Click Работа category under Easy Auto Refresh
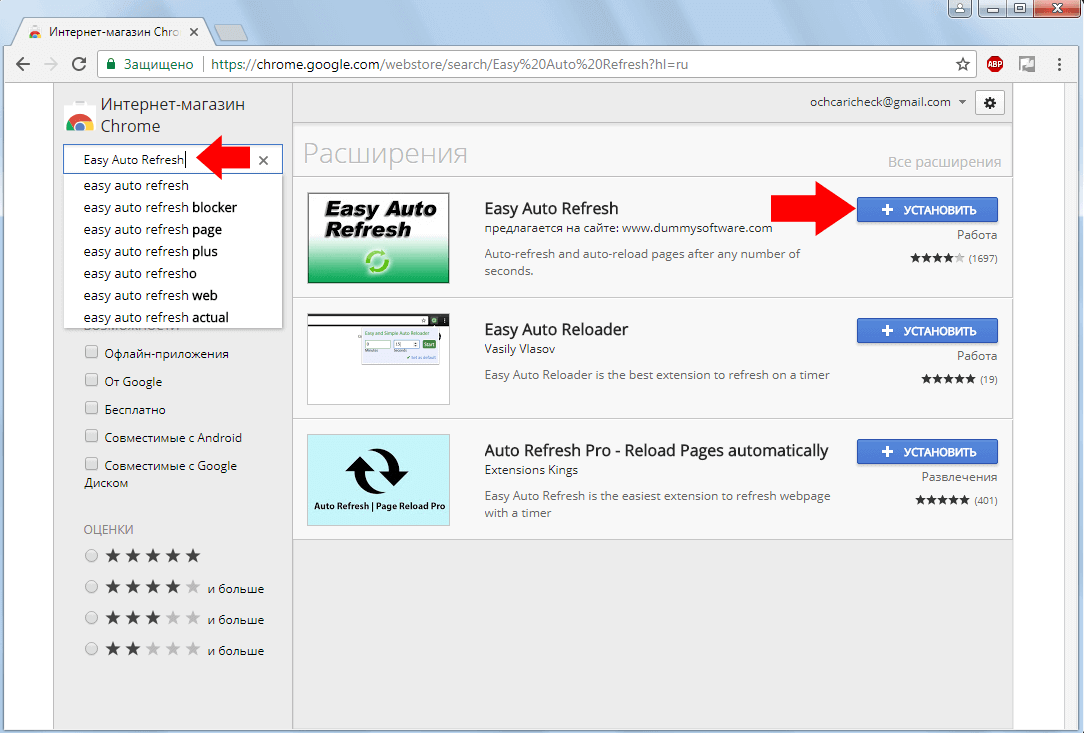The width and height of the screenshot is (1084, 733). point(977,235)
